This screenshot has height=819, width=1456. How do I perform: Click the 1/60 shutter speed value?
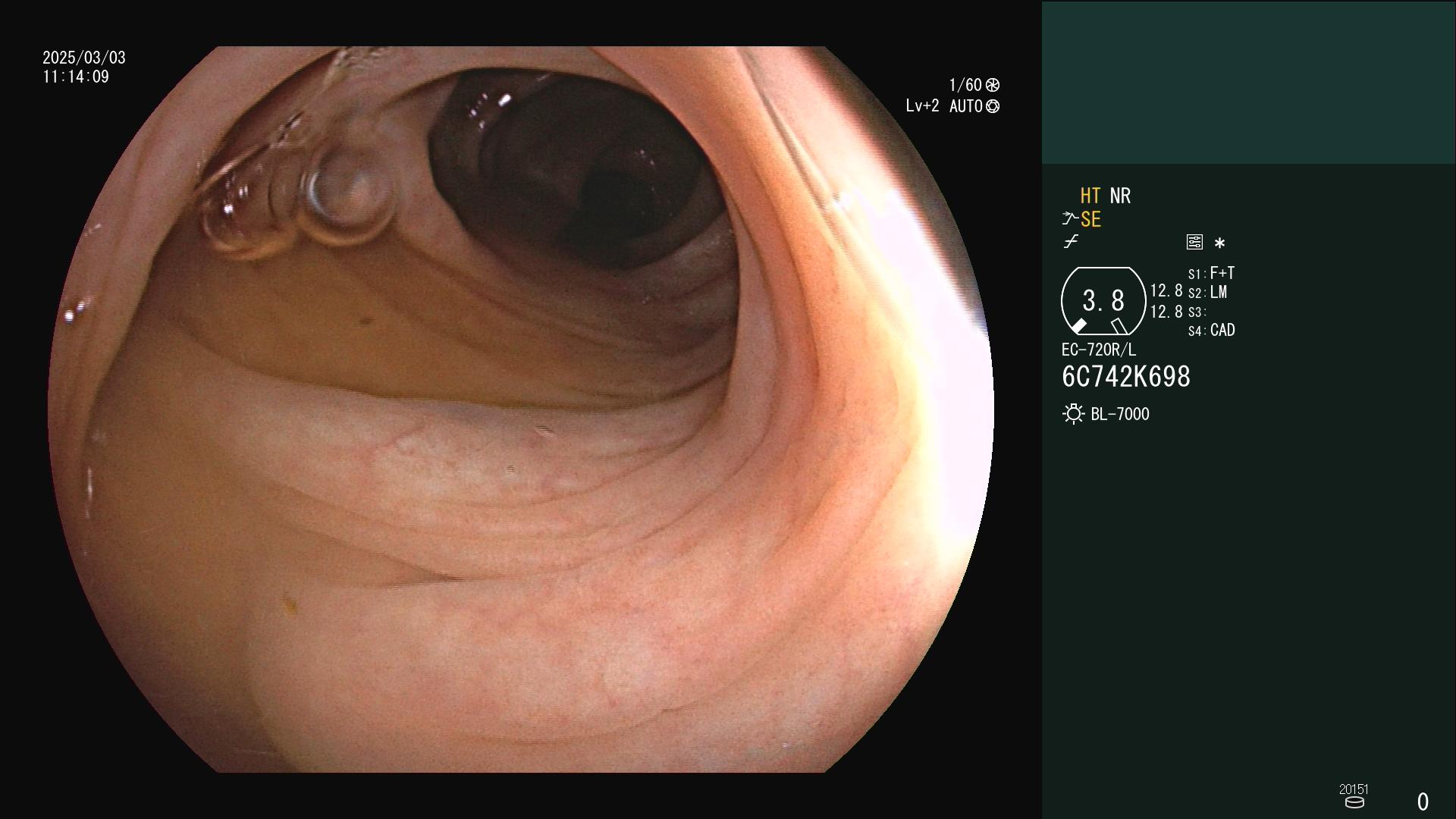(965, 85)
